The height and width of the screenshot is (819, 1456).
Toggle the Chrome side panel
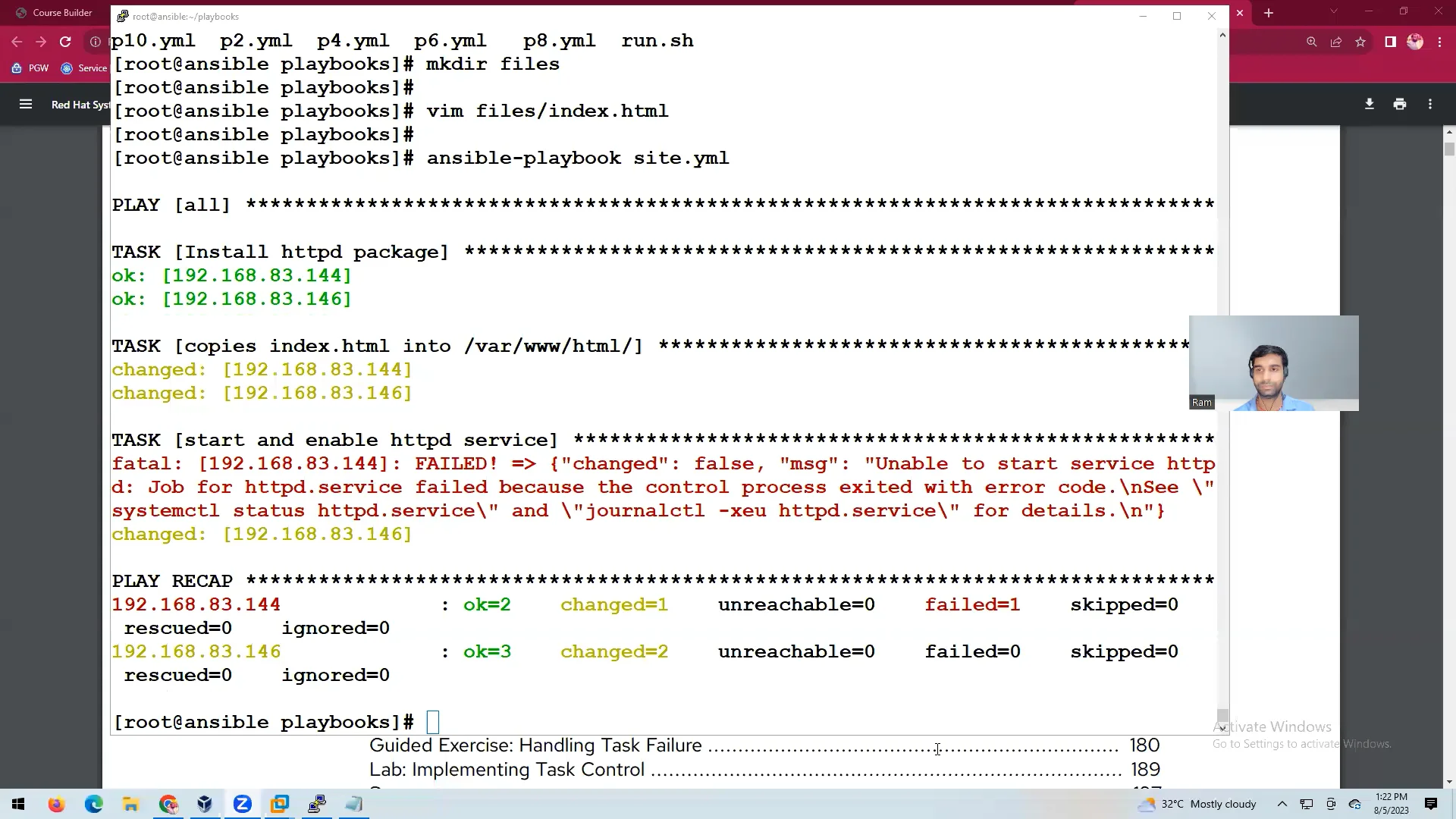[1390, 42]
